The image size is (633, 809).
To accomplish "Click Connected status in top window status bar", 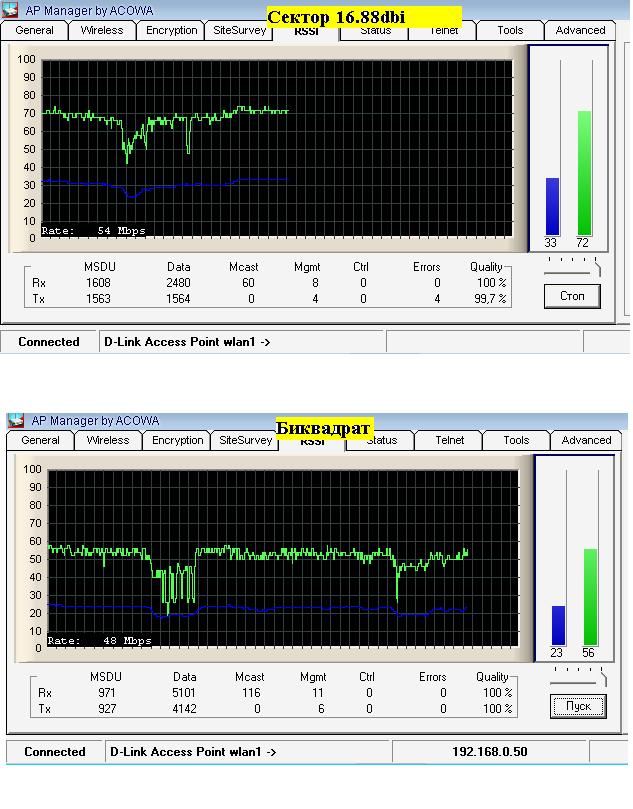I will click(48, 342).
